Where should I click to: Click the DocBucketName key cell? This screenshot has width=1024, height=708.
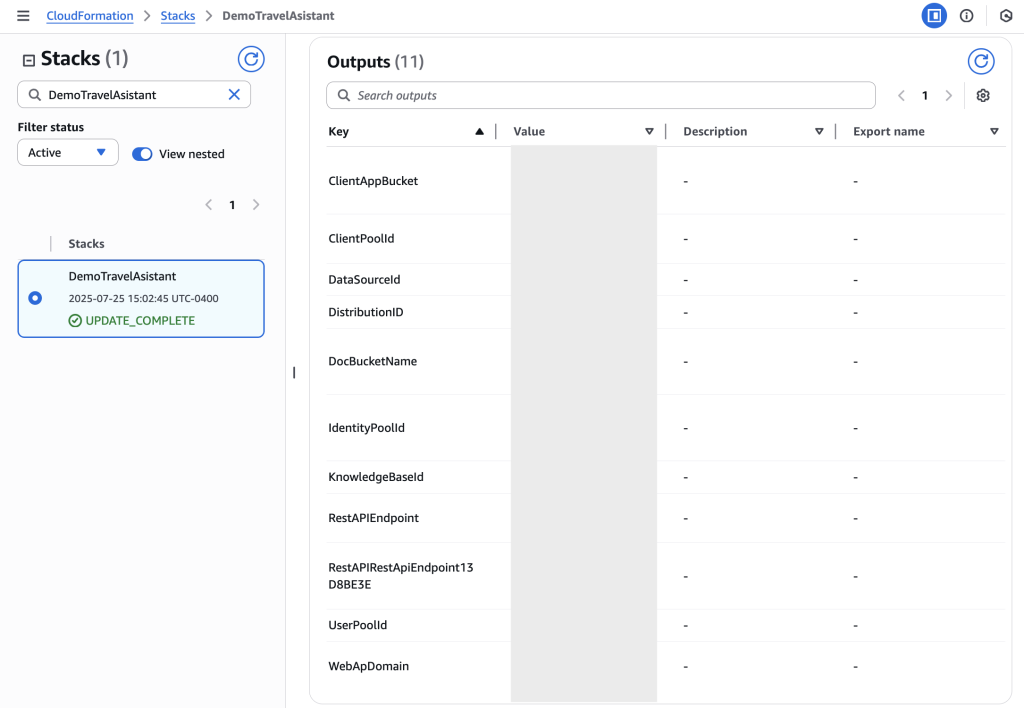tap(372, 361)
